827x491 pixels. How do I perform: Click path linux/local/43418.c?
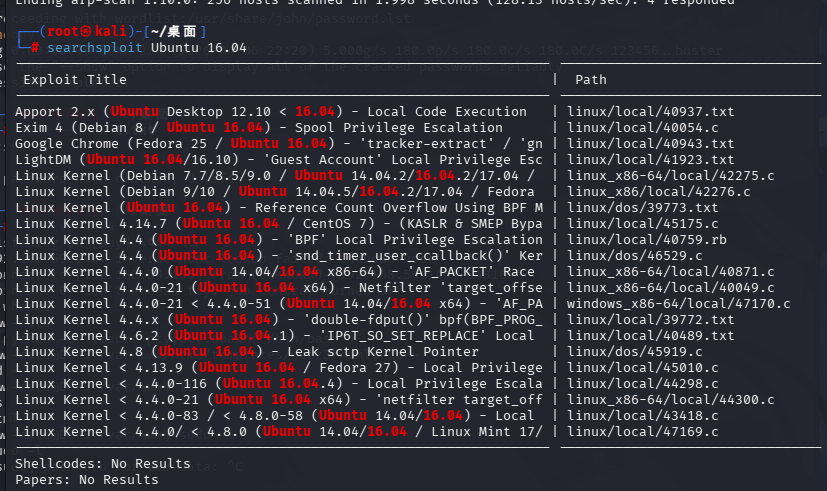pyautogui.click(x=642, y=416)
